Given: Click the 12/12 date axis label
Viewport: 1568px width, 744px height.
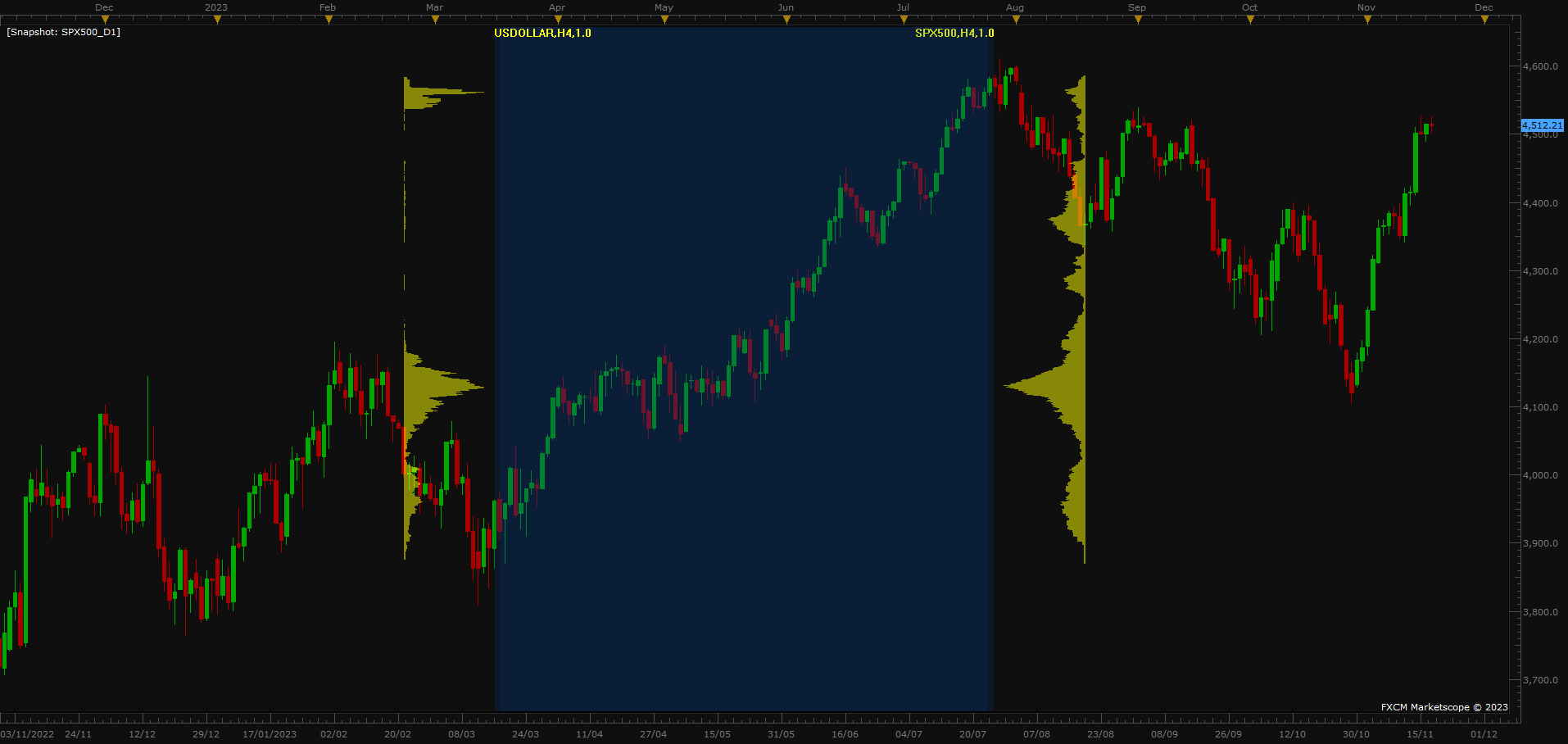Looking at the screenshot, I should point(143,734).
